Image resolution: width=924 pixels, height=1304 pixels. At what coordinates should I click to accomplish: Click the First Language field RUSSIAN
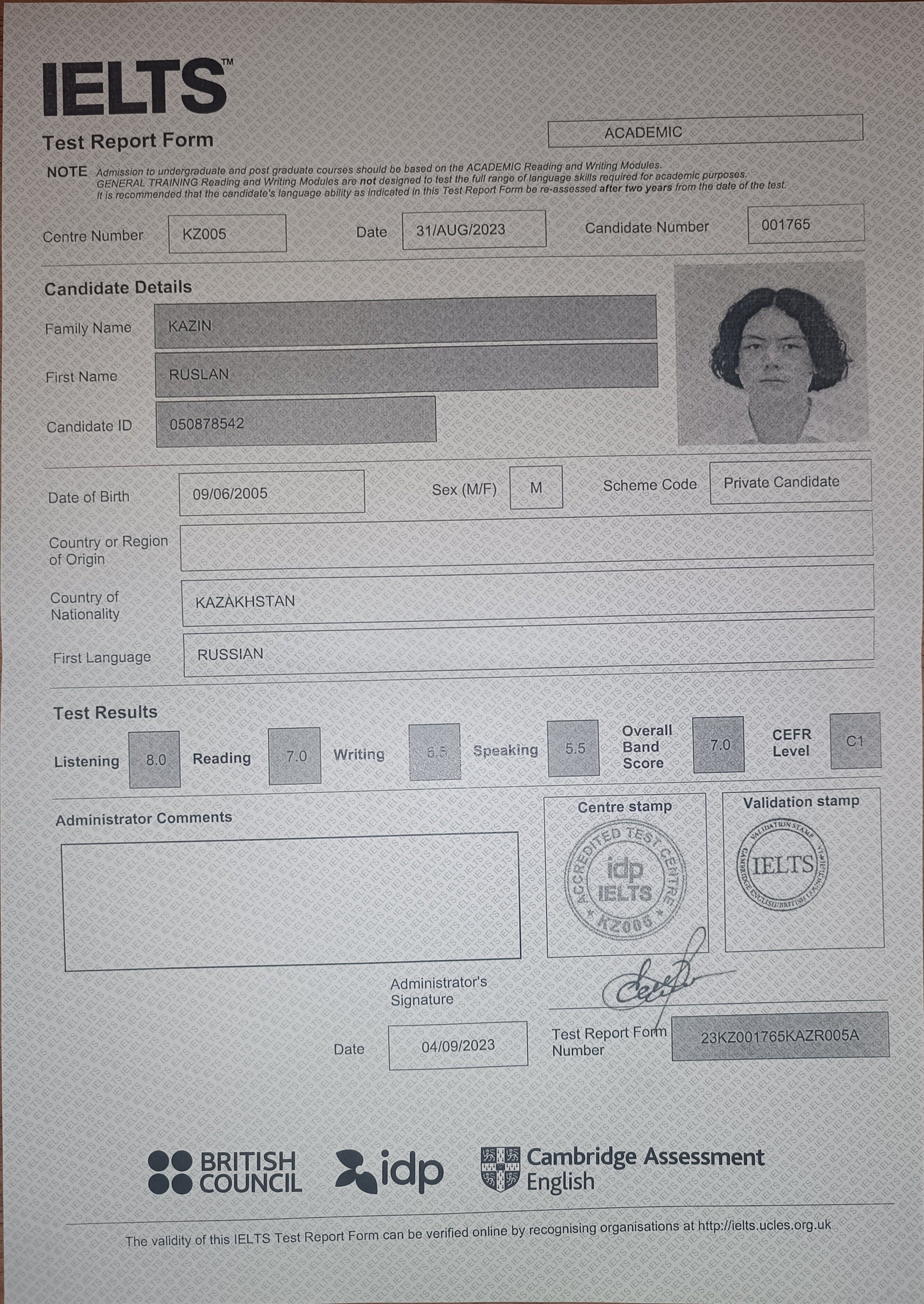click(529, 647)
